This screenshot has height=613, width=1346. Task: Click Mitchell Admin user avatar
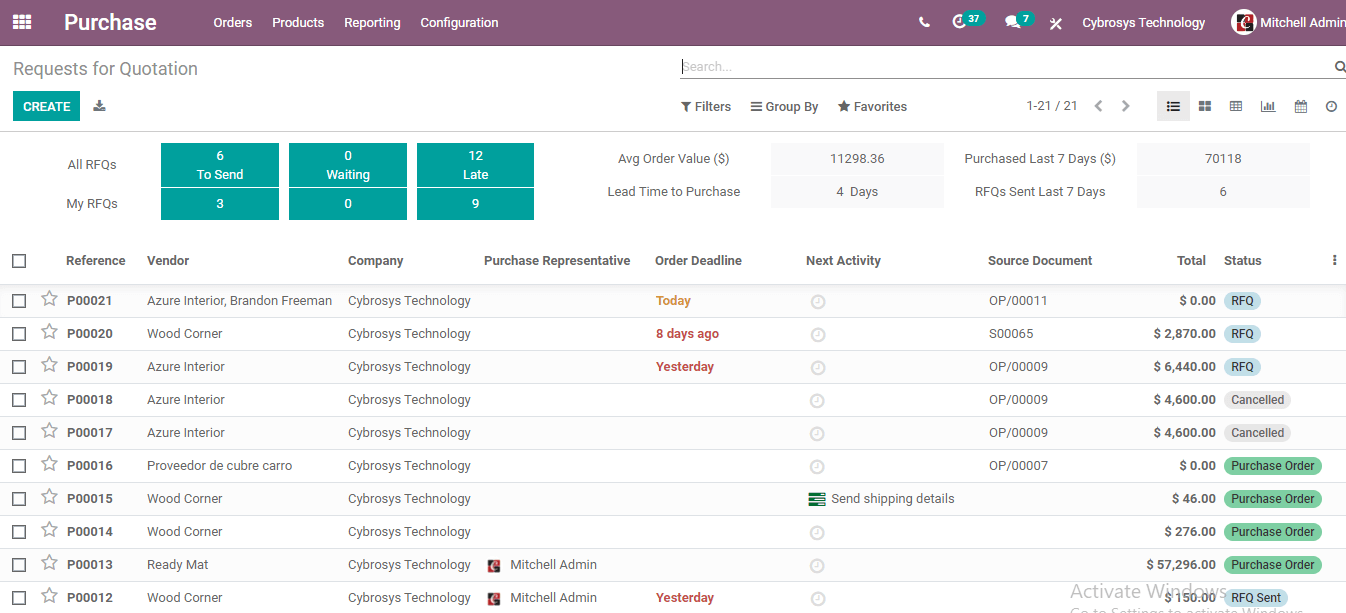(1243, 22)
